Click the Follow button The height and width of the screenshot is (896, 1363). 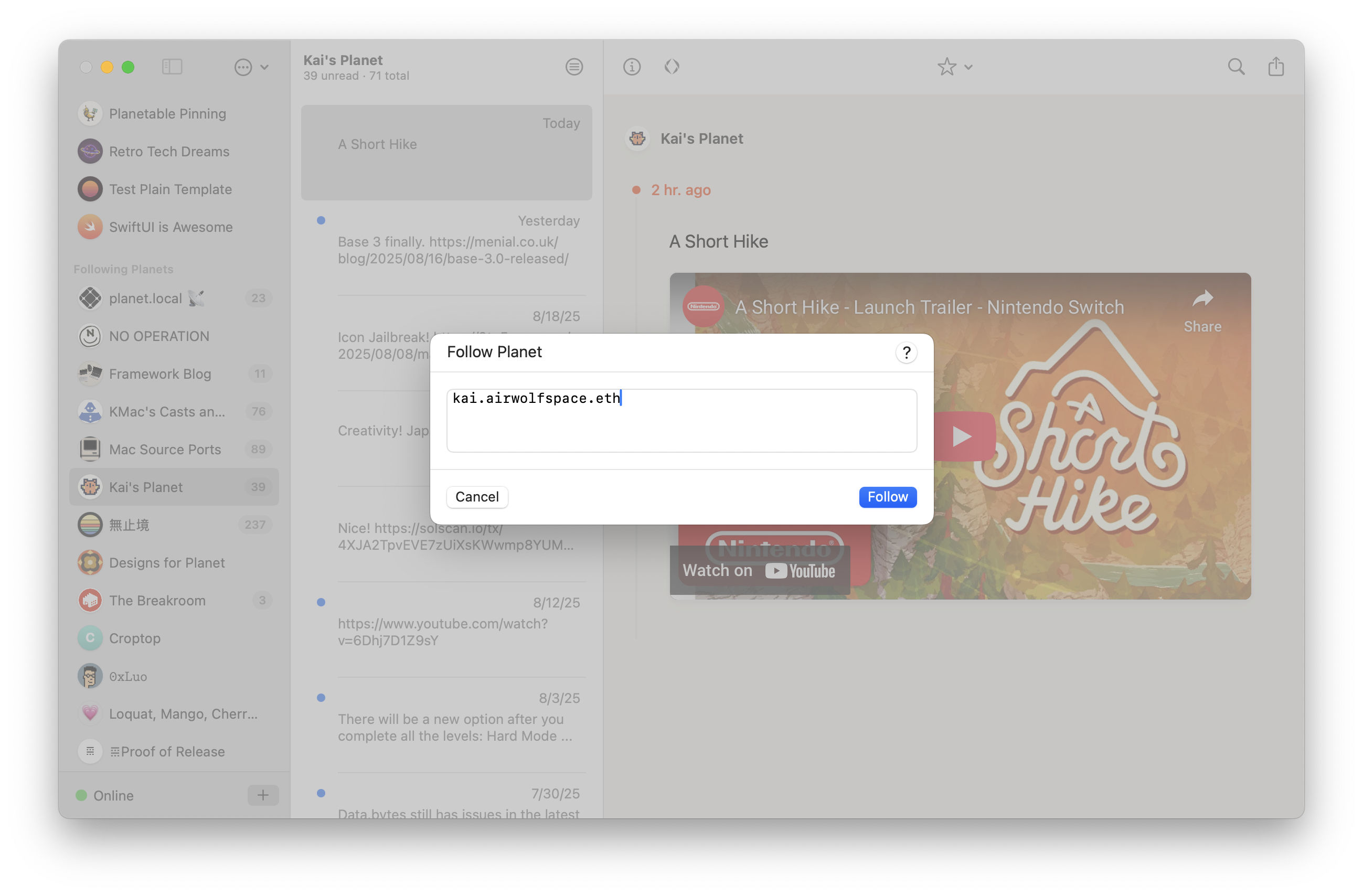(887, 496)
